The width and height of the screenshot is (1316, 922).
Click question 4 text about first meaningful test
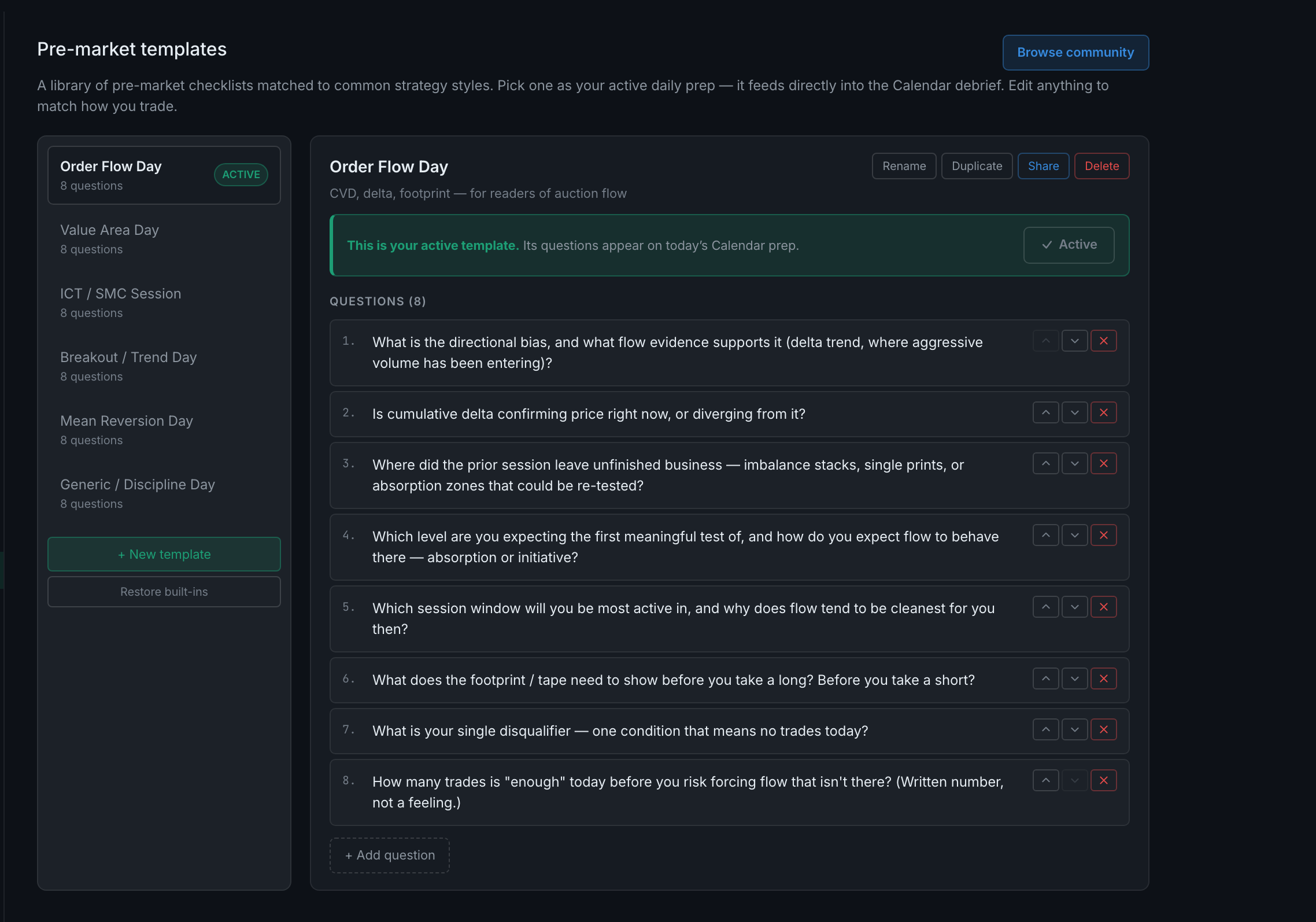pos(686,547)
